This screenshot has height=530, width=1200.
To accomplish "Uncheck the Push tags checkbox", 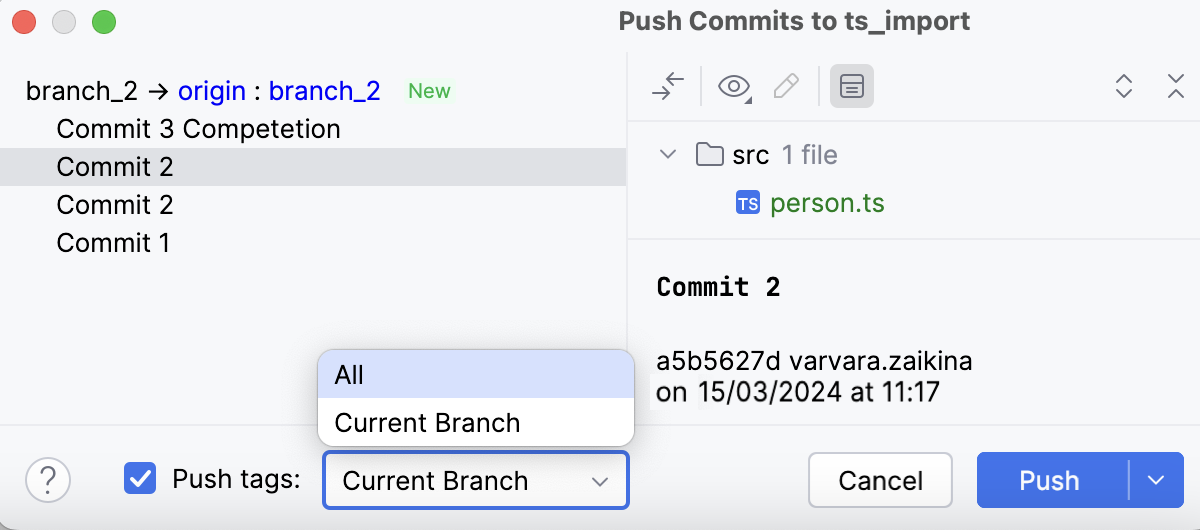I will 140,479.
